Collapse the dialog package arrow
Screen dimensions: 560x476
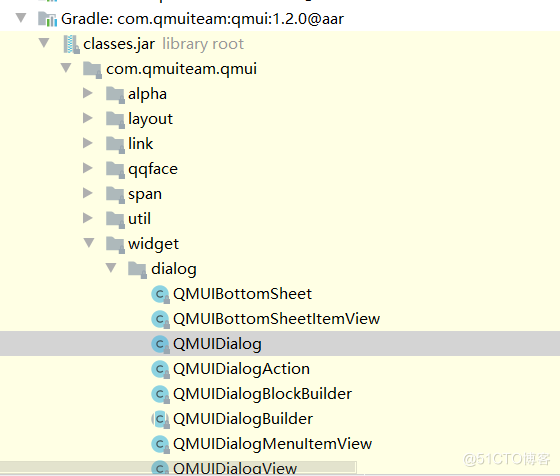click(111, 268)
